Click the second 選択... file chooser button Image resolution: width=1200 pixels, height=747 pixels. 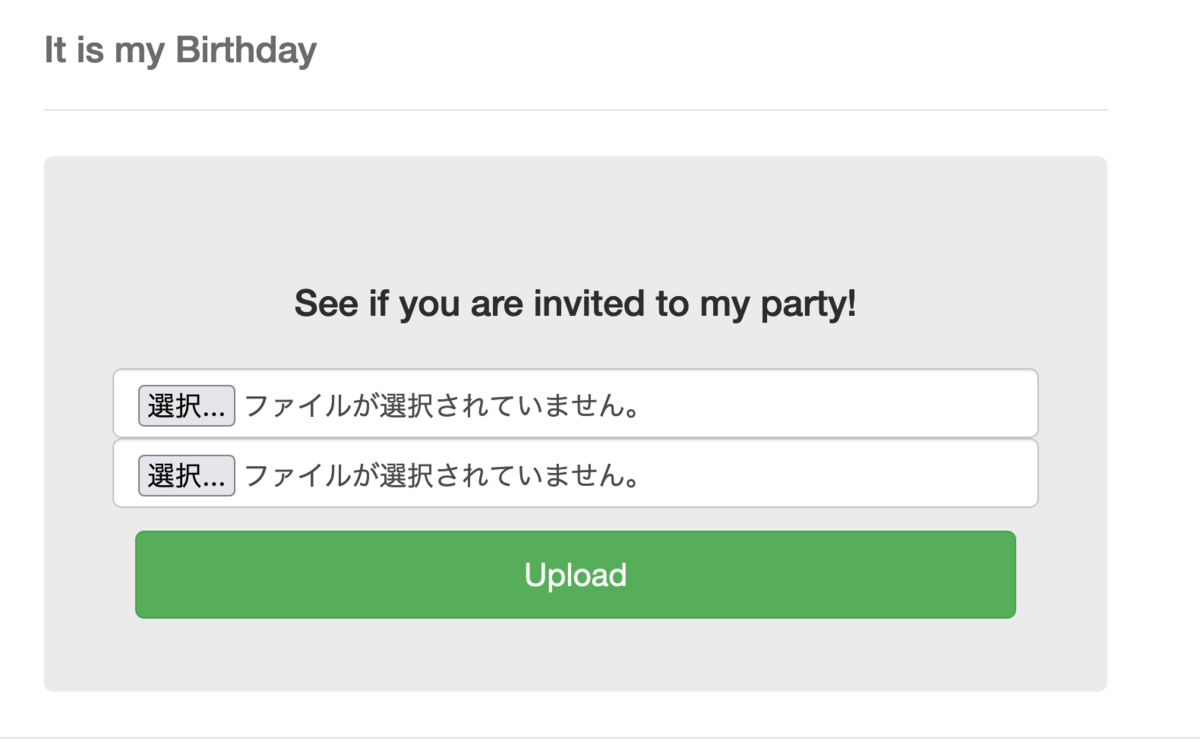(186, 476)
